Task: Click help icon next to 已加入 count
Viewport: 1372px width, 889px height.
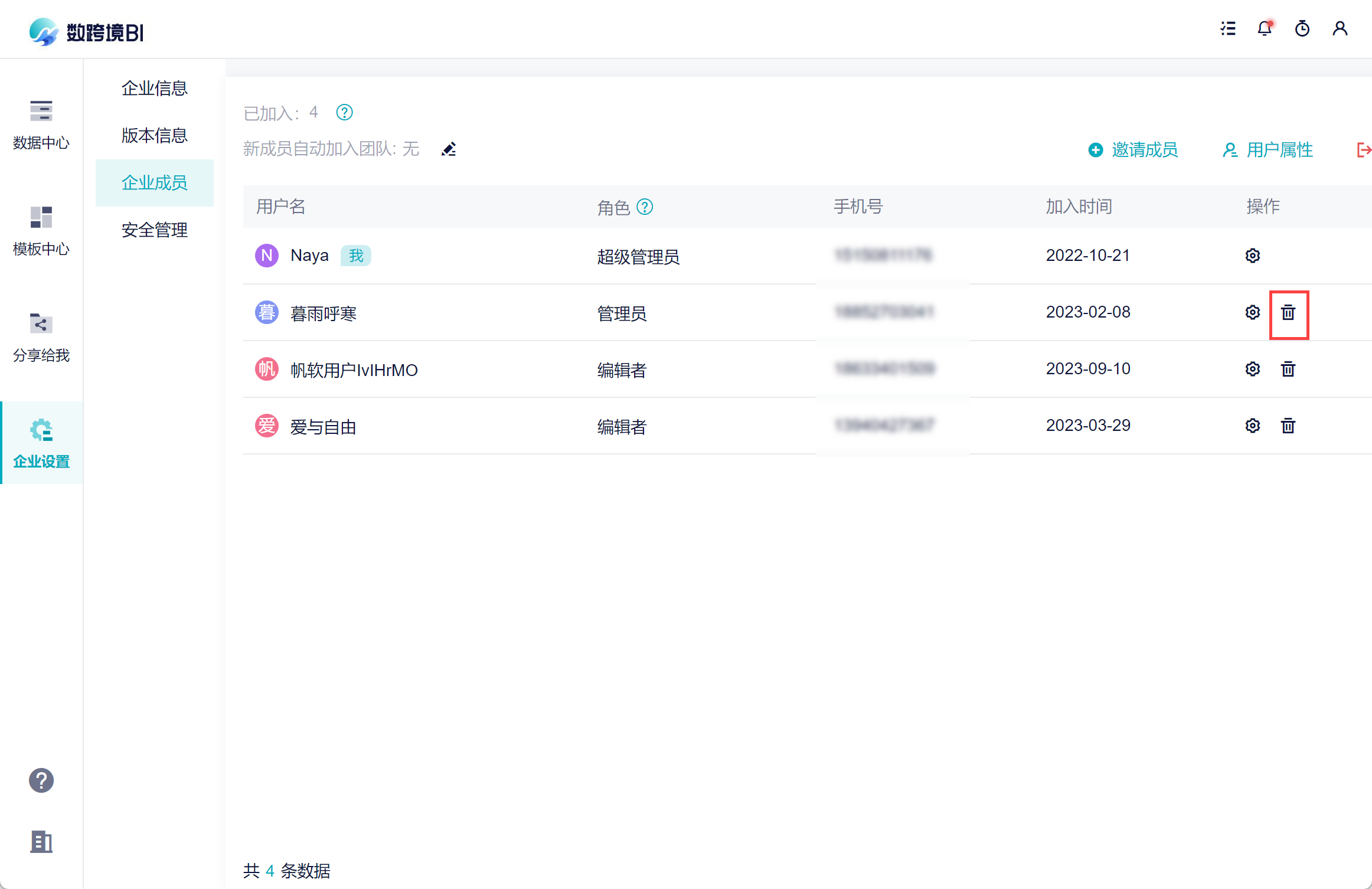Action: [344, 112]
